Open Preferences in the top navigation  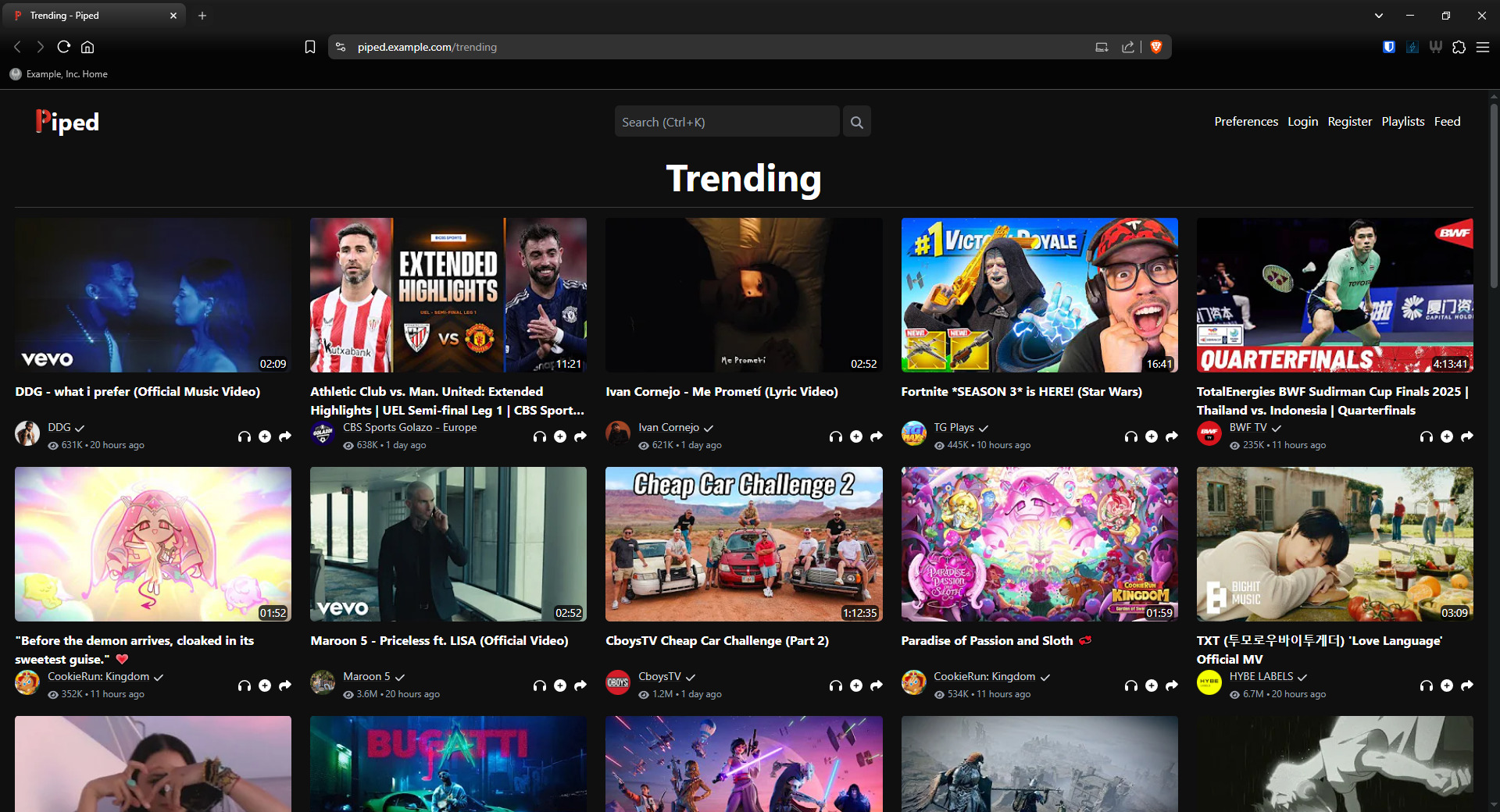click(1245, 122)
